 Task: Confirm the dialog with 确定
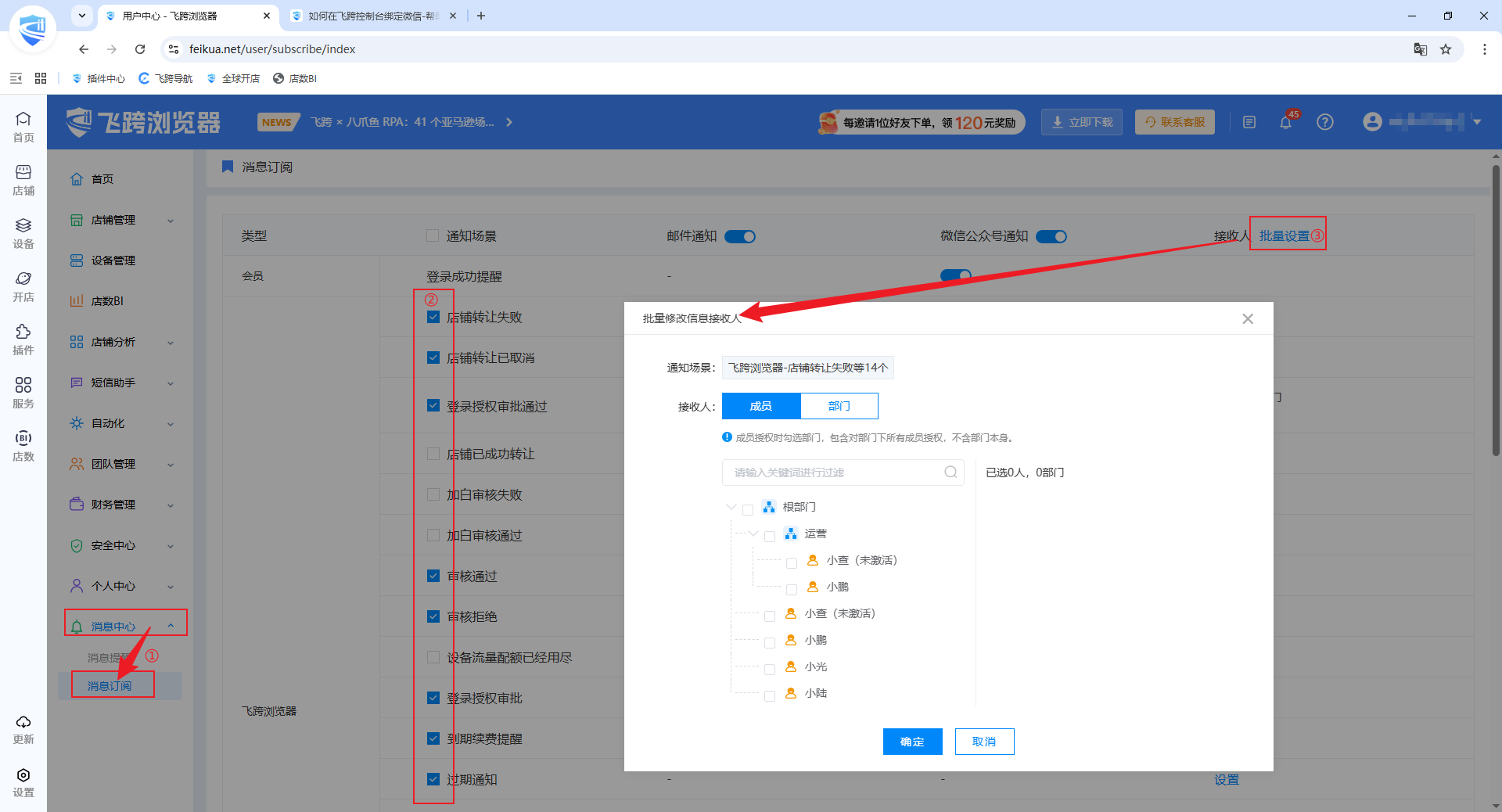(912, 742)
